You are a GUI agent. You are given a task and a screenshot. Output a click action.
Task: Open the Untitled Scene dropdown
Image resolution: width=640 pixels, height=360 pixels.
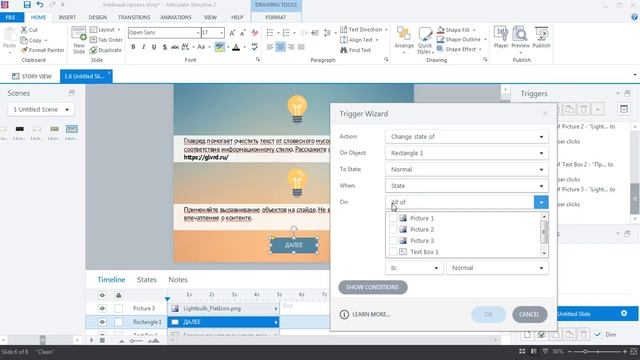[x=41, y=109]
